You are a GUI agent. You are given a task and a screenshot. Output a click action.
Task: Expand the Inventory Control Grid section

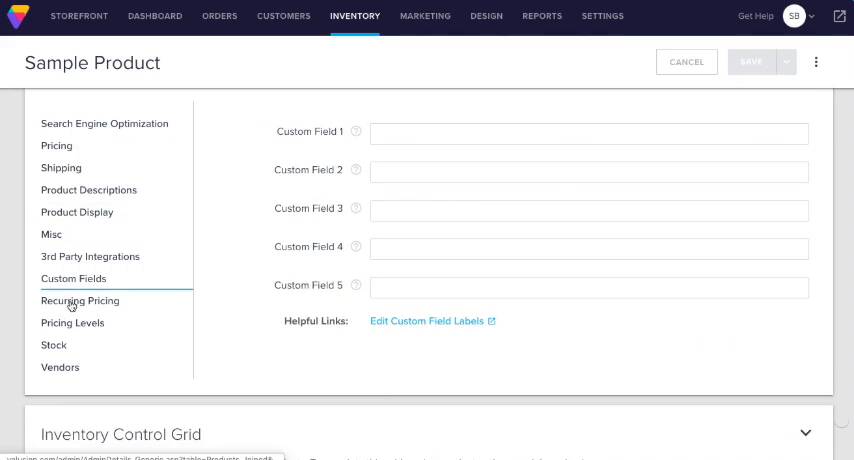coord(805,433)
